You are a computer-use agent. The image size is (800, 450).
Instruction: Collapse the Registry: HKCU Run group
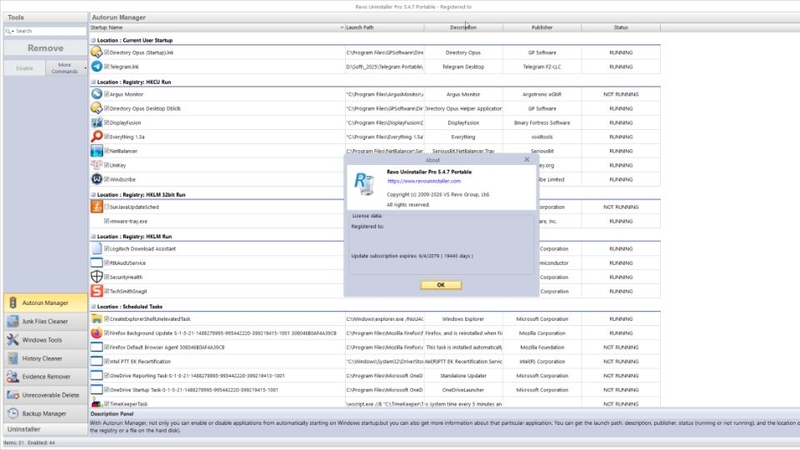(93, 82)
